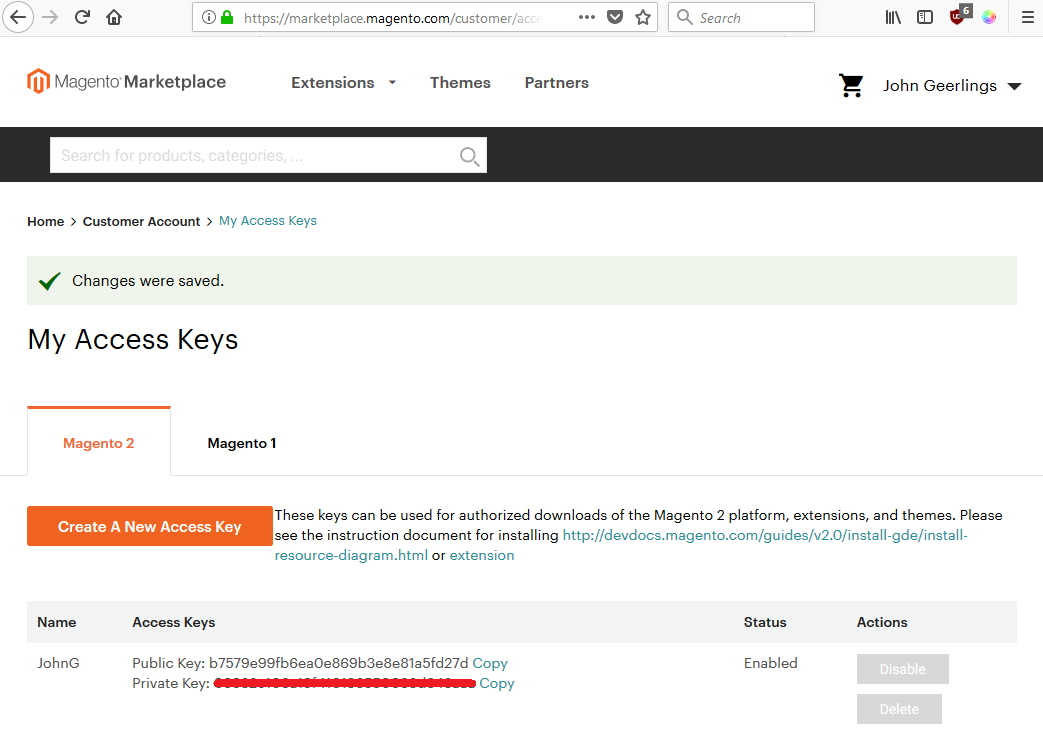Open the shopping cart
Image resolution: width=1043 pixels, height=743 pixels.
pyautogui.click(x=851, y=85)
